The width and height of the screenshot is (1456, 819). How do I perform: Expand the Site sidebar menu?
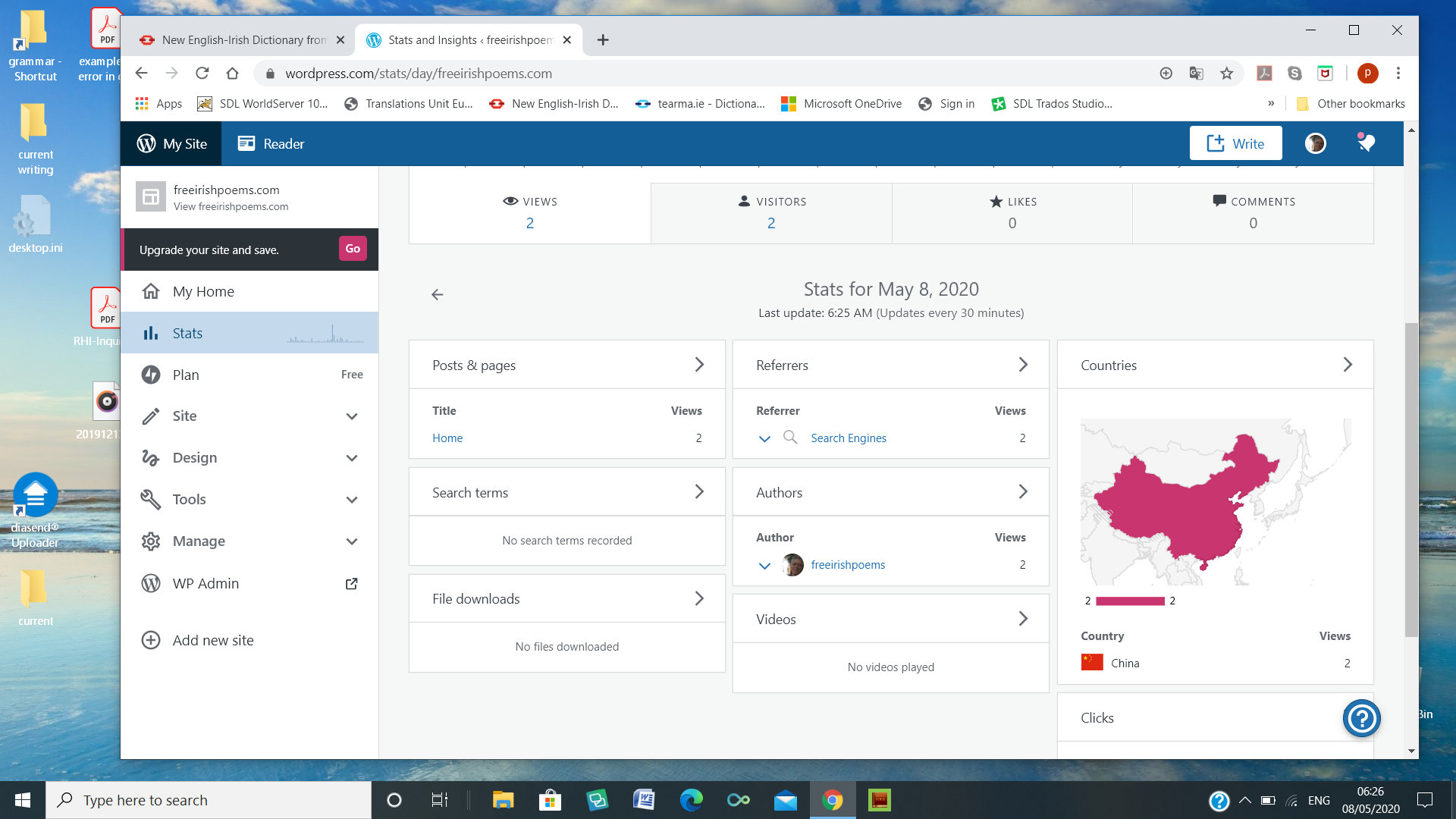[x=352, y=416]
